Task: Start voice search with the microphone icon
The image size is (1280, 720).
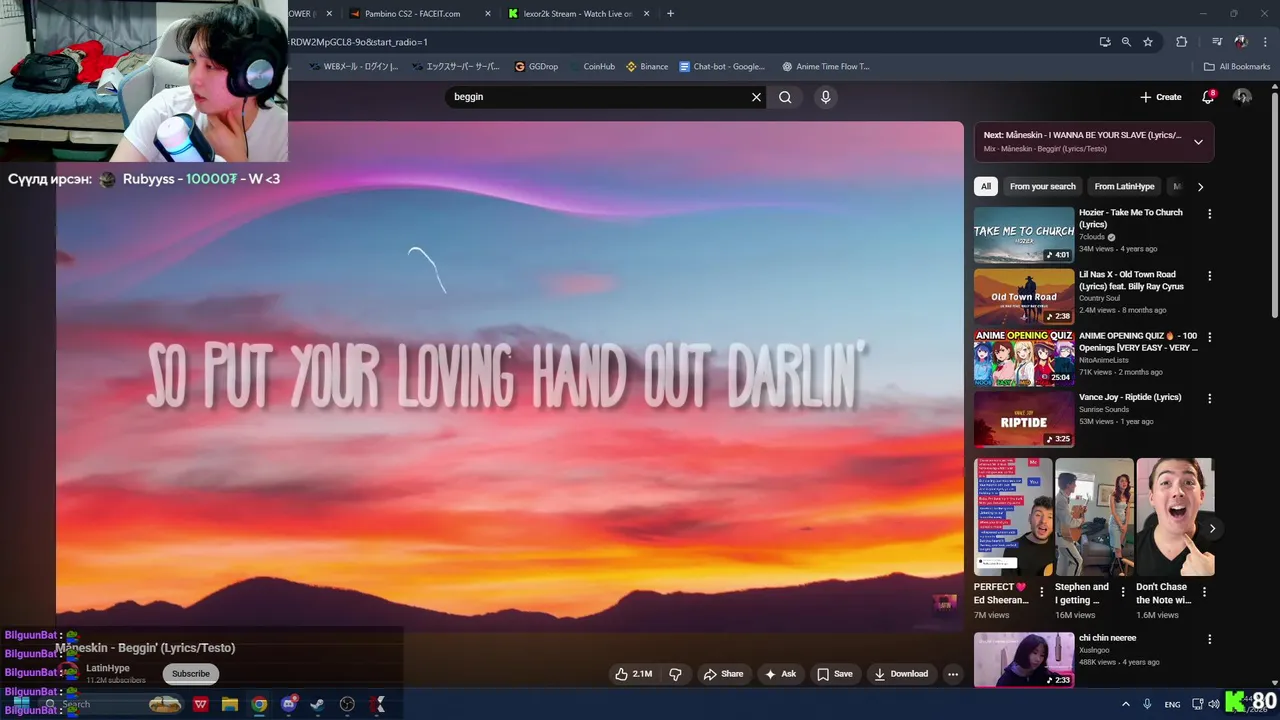Action: click(825, 97)
